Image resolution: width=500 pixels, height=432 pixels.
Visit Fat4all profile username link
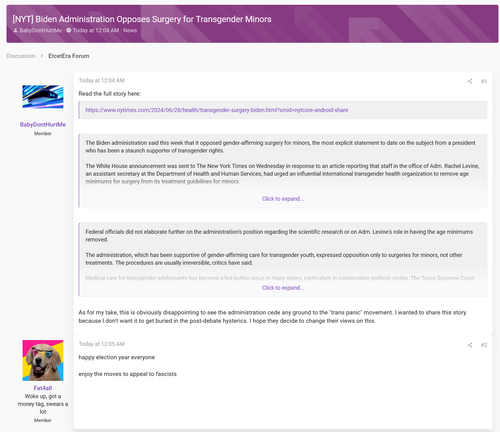tap(43, 388)
